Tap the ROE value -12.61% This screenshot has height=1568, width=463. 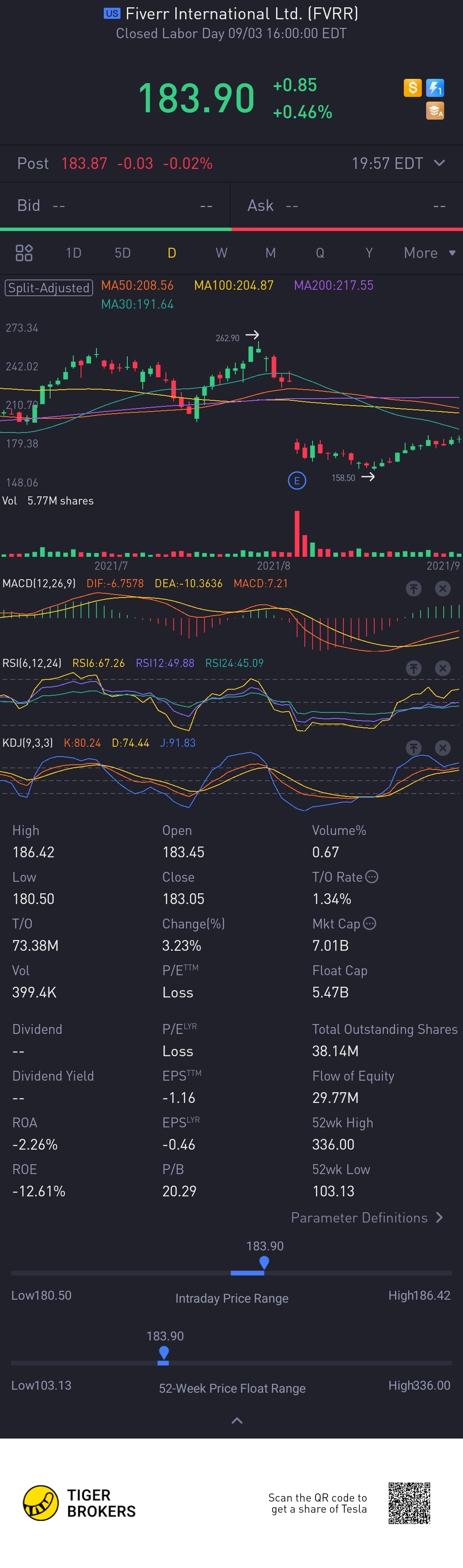(x=39, y=1191)
